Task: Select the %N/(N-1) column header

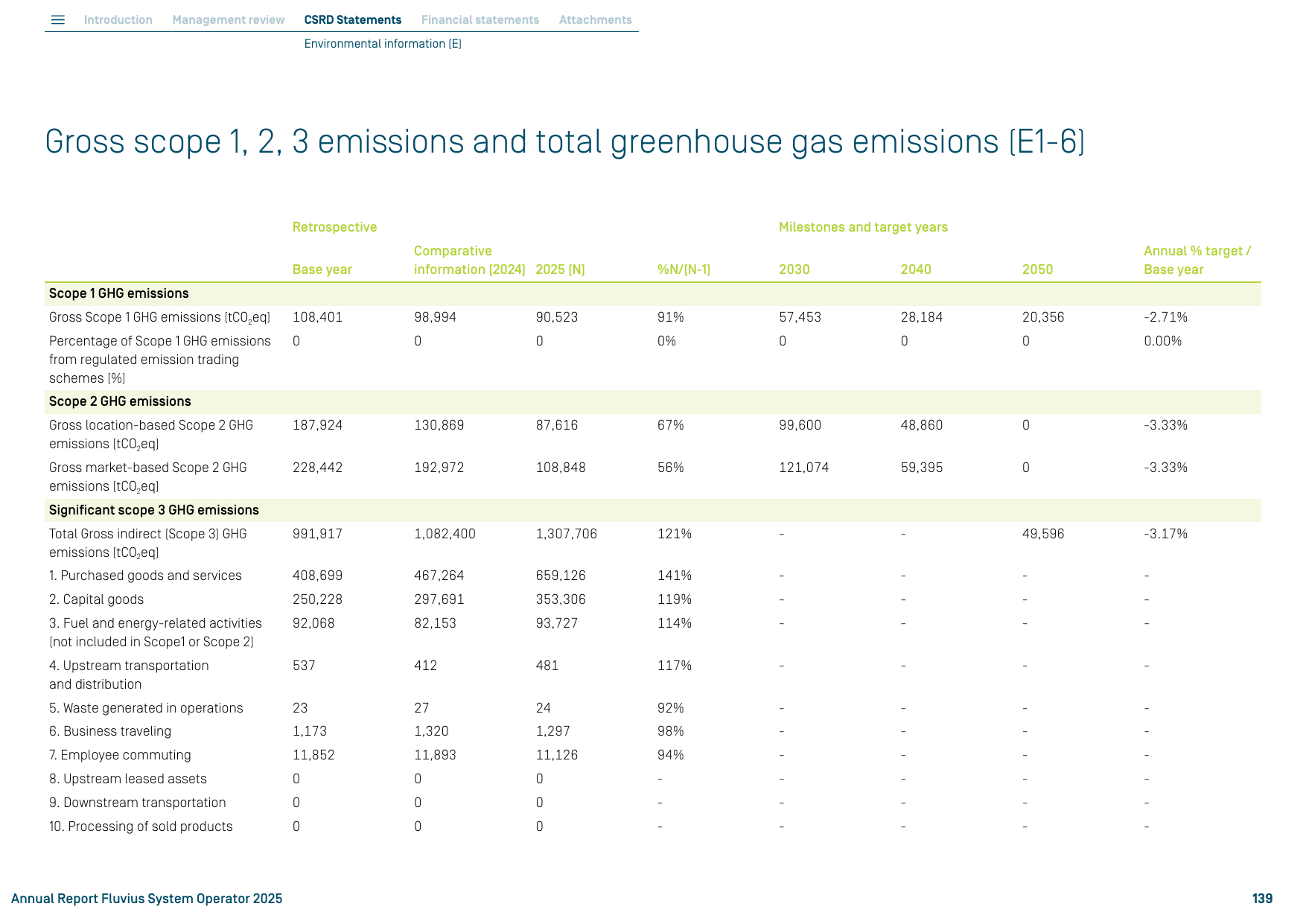Action: coord(684,270)
